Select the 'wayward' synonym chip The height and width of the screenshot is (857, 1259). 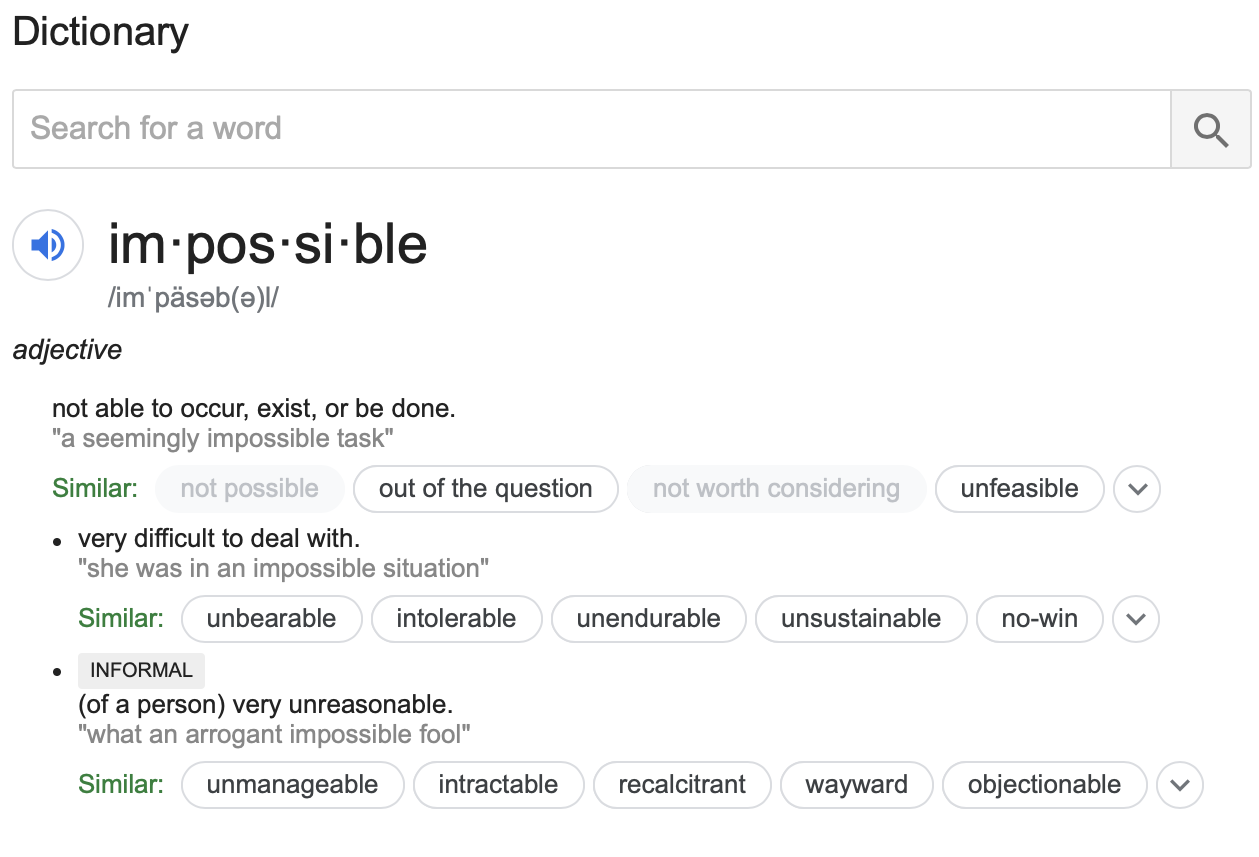[856, 785]
